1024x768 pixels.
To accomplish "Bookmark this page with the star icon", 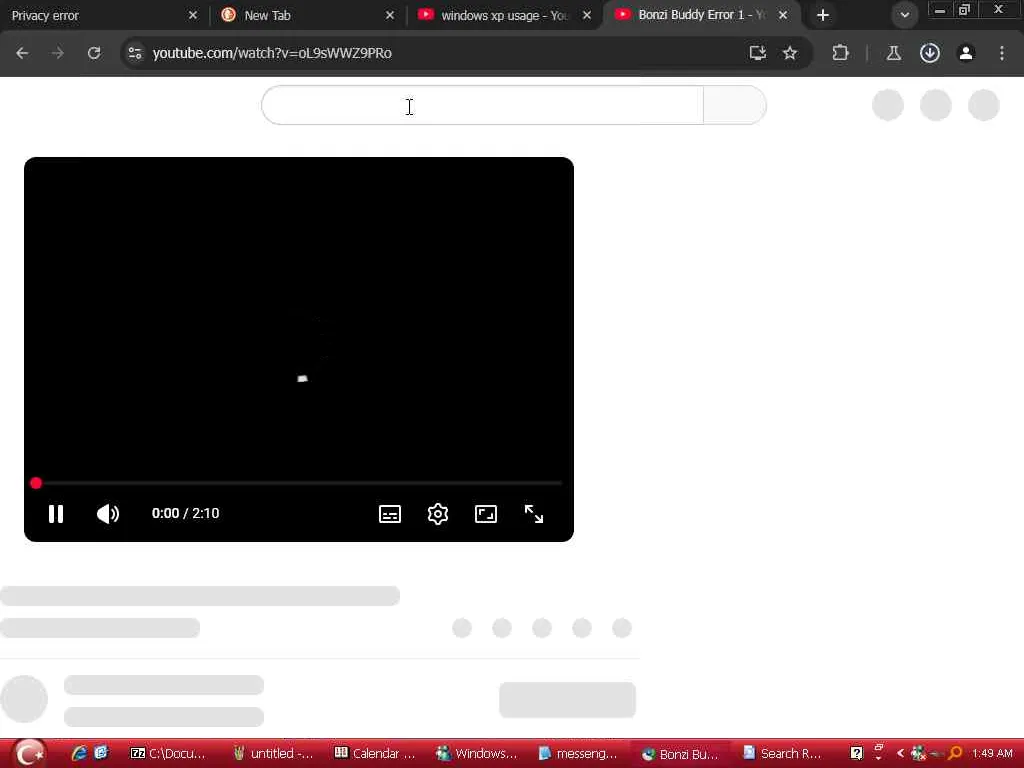I will click(x=790, y=53).
